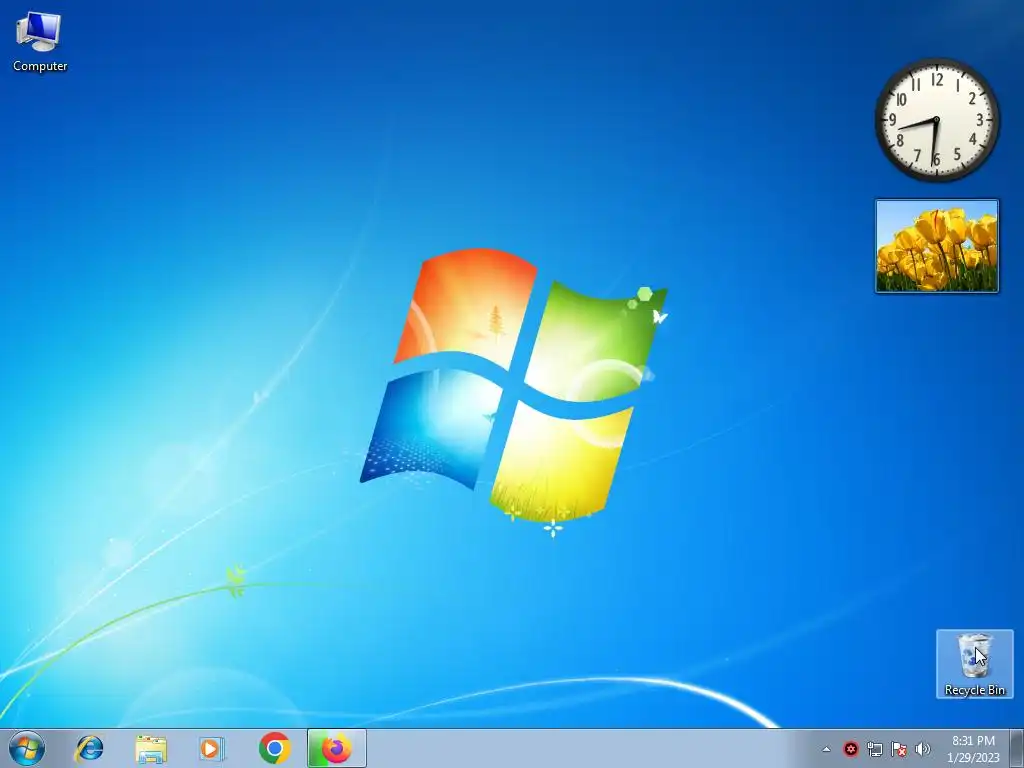Open the Action Center flag icon

pyautogui.click(x=899, y=749)
